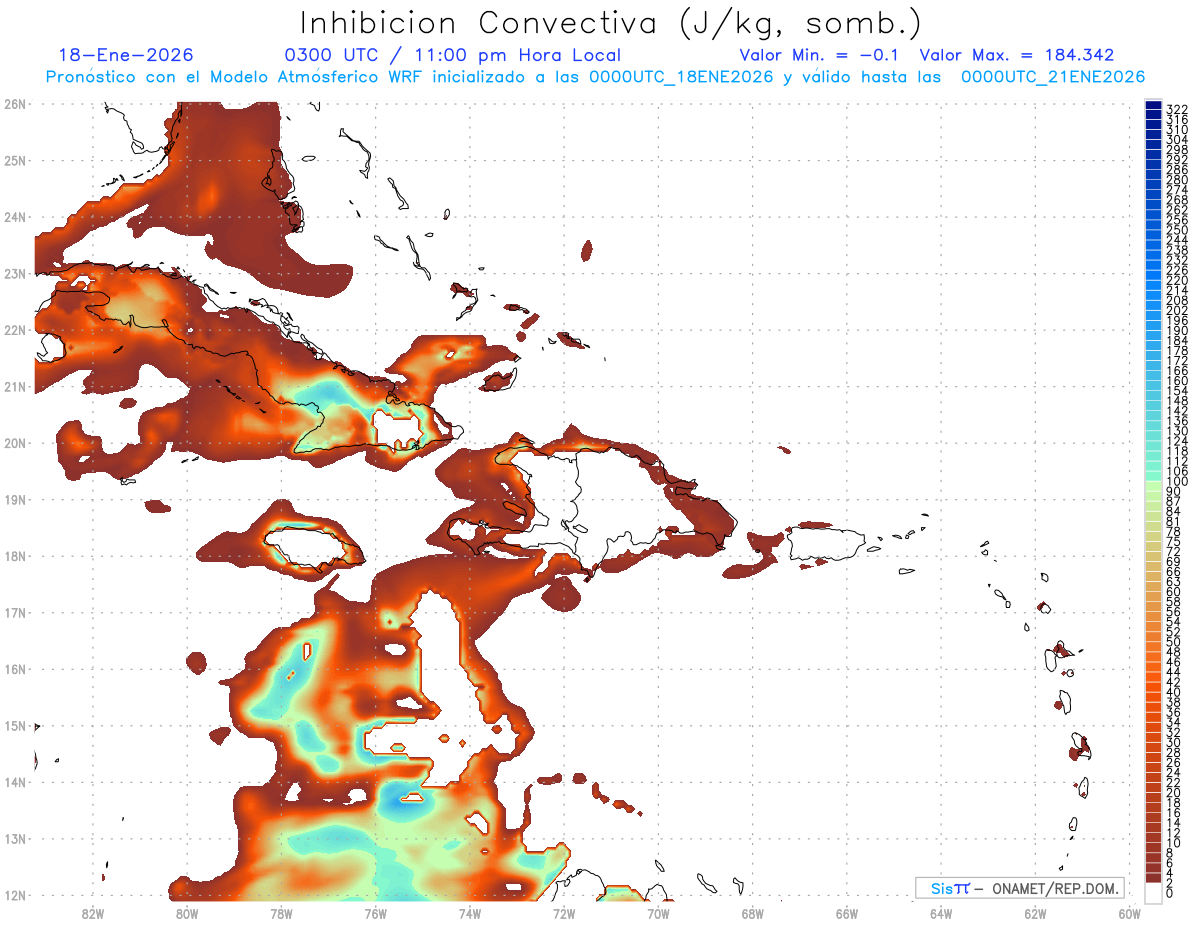Click the white 0 color bar swatch
Image resolution: width=1200 pixels, height=927 pixels.
1153,893
